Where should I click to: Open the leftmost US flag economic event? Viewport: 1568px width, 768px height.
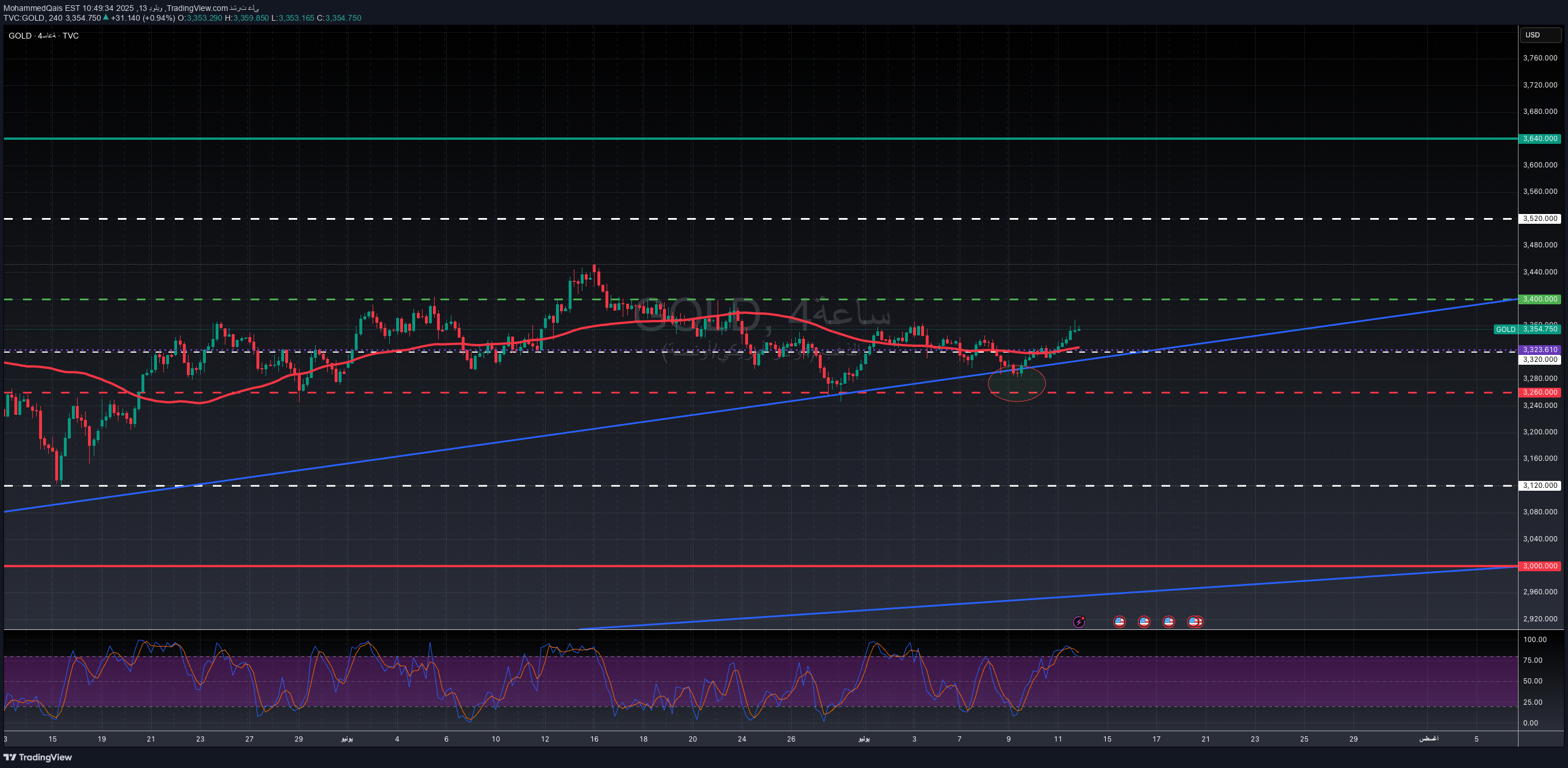point(1120,622)
